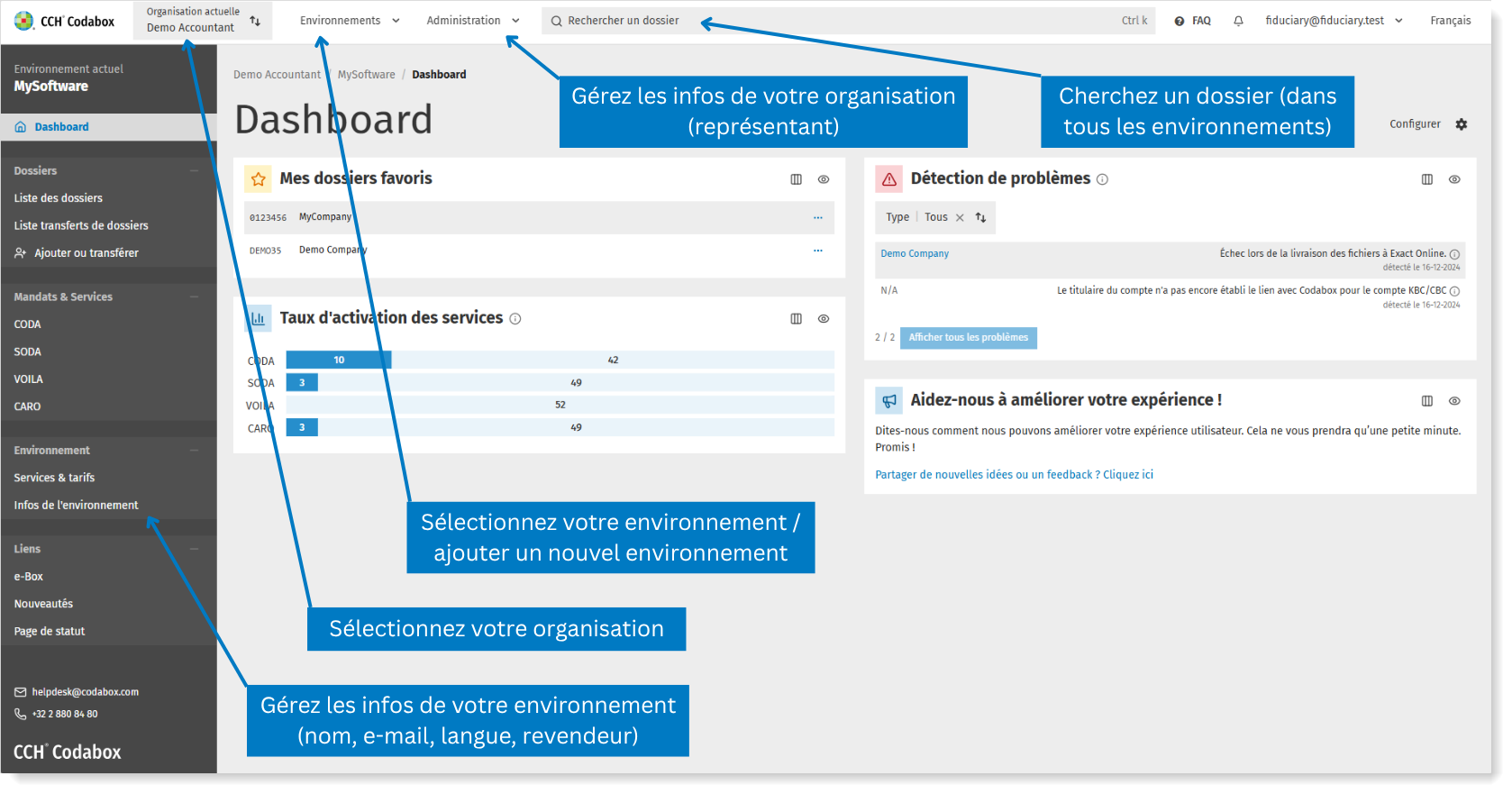The width and height of the screenshot is (1512, 794).
Task: Click the sort arrows in problem filter
Action: point(980,218)
